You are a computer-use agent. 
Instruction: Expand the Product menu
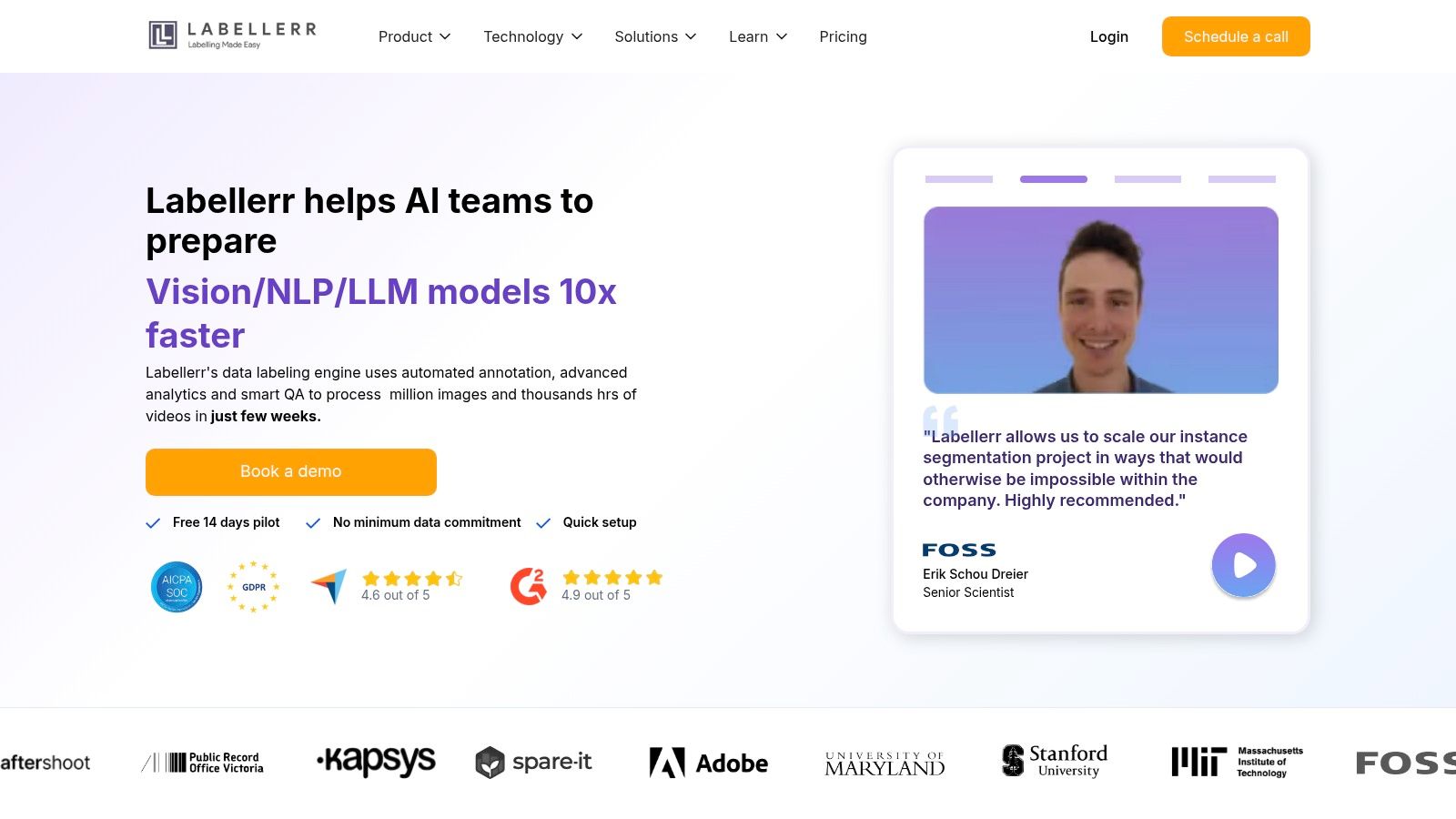pyautogui.click(x=414, y=36)
